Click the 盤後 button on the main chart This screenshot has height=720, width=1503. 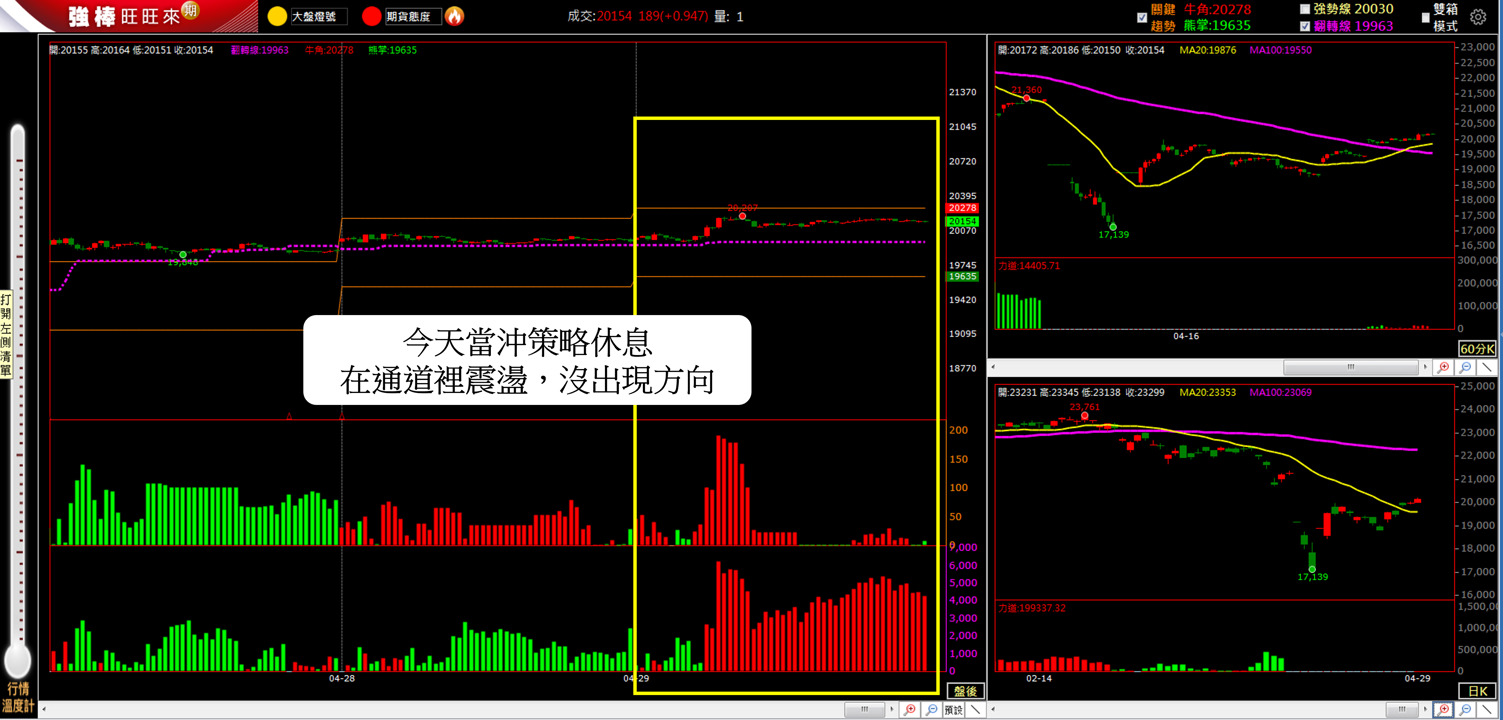[965, 691]
